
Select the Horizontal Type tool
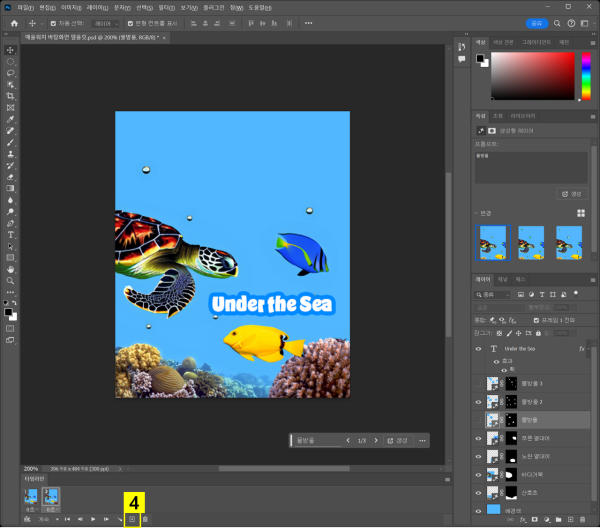11,234
